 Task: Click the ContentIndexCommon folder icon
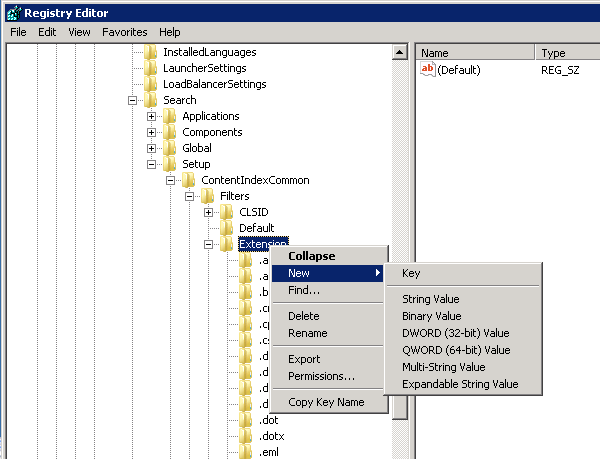[x=189, y=180]
